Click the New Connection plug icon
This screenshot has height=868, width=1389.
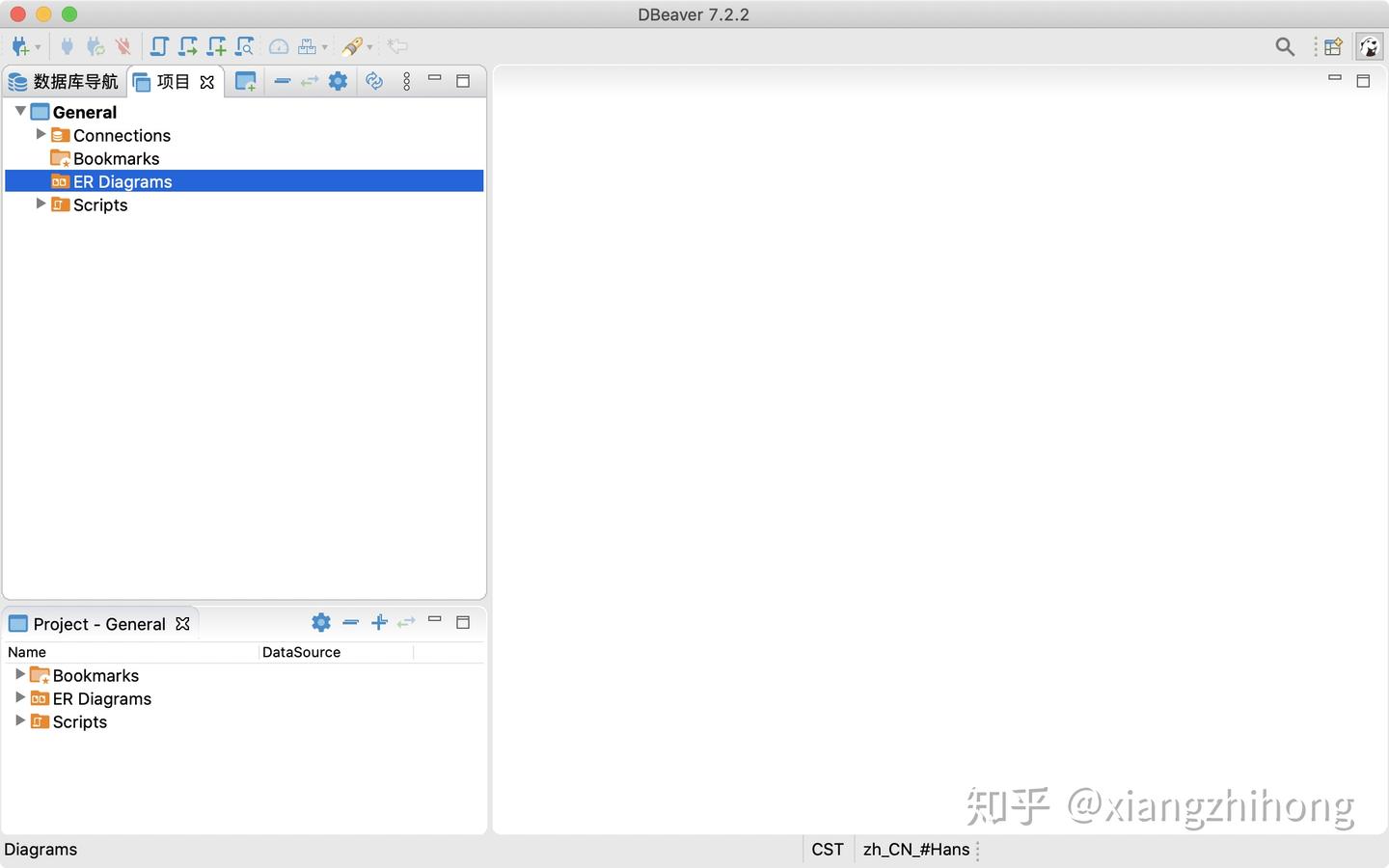point(19,46)
